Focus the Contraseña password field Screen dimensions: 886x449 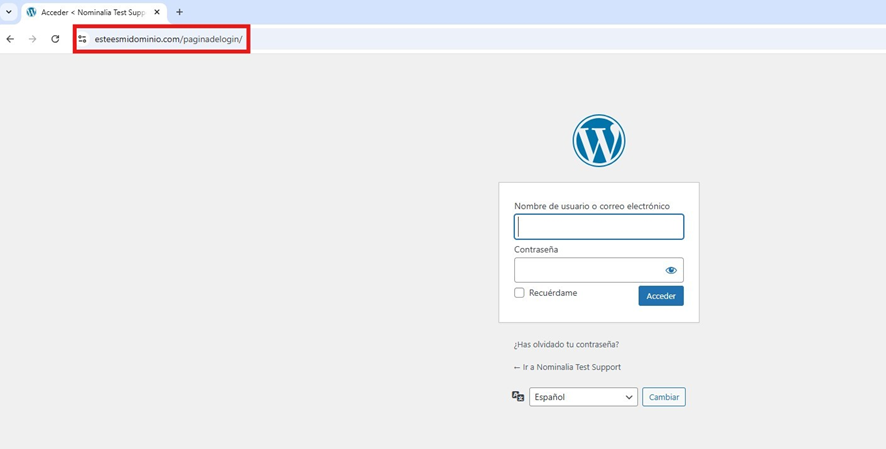pyautogui.click(x=598, y=270)
